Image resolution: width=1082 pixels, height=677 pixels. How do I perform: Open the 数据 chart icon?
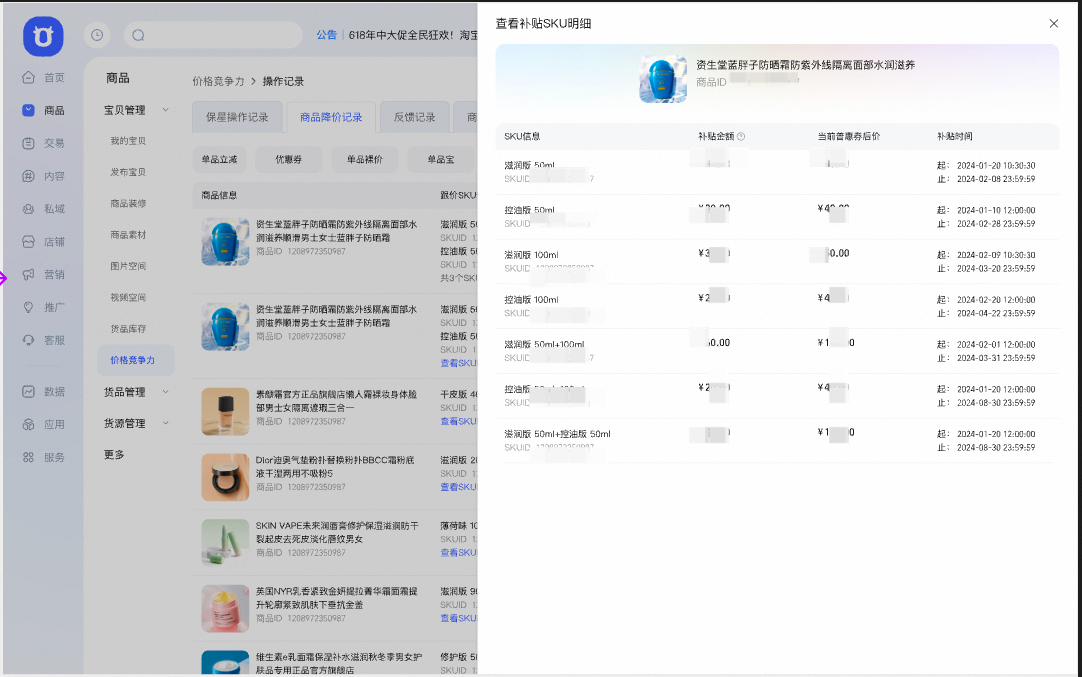tap(28, 391)
